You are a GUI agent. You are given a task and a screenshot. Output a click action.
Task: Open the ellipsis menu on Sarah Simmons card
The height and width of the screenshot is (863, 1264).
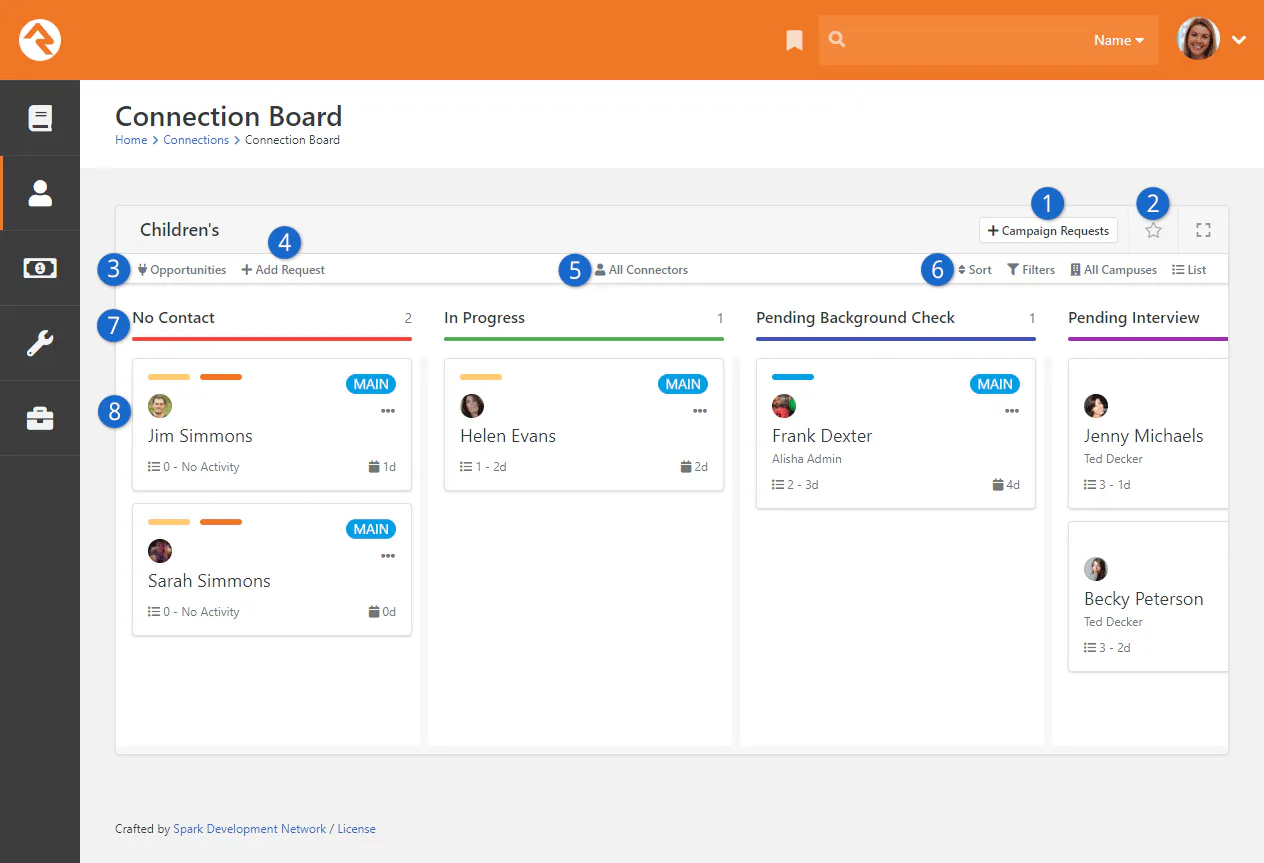388,556
